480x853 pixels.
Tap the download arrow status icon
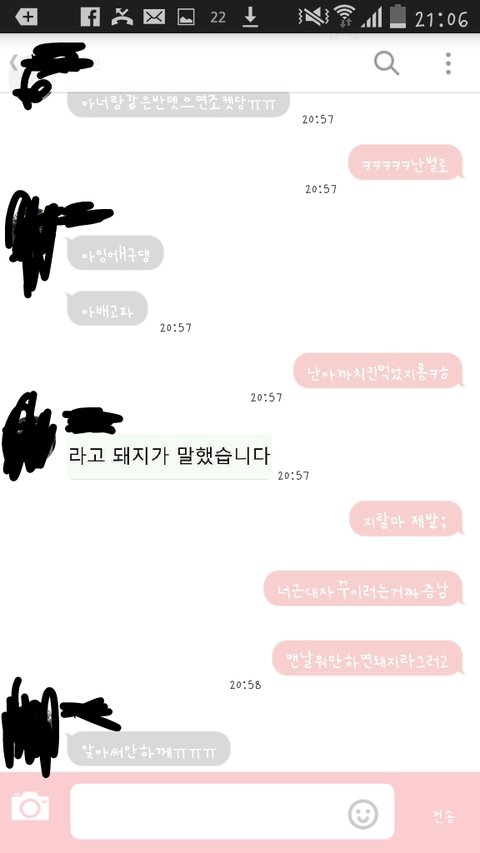pos(250,17)
